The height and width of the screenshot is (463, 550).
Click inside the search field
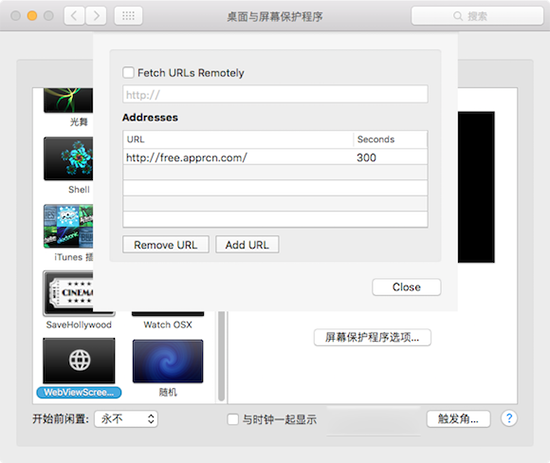tap(477, 16)
